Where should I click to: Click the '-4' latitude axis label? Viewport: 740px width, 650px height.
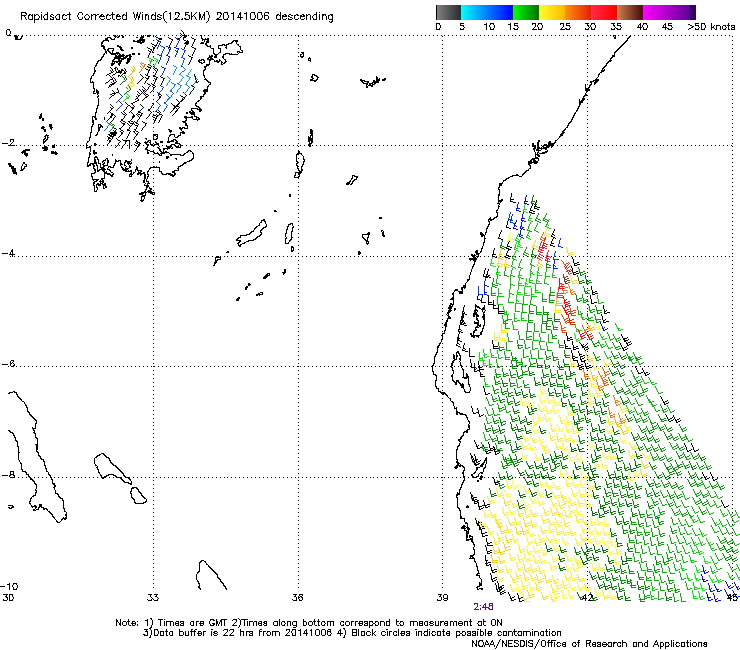[8, 253]
